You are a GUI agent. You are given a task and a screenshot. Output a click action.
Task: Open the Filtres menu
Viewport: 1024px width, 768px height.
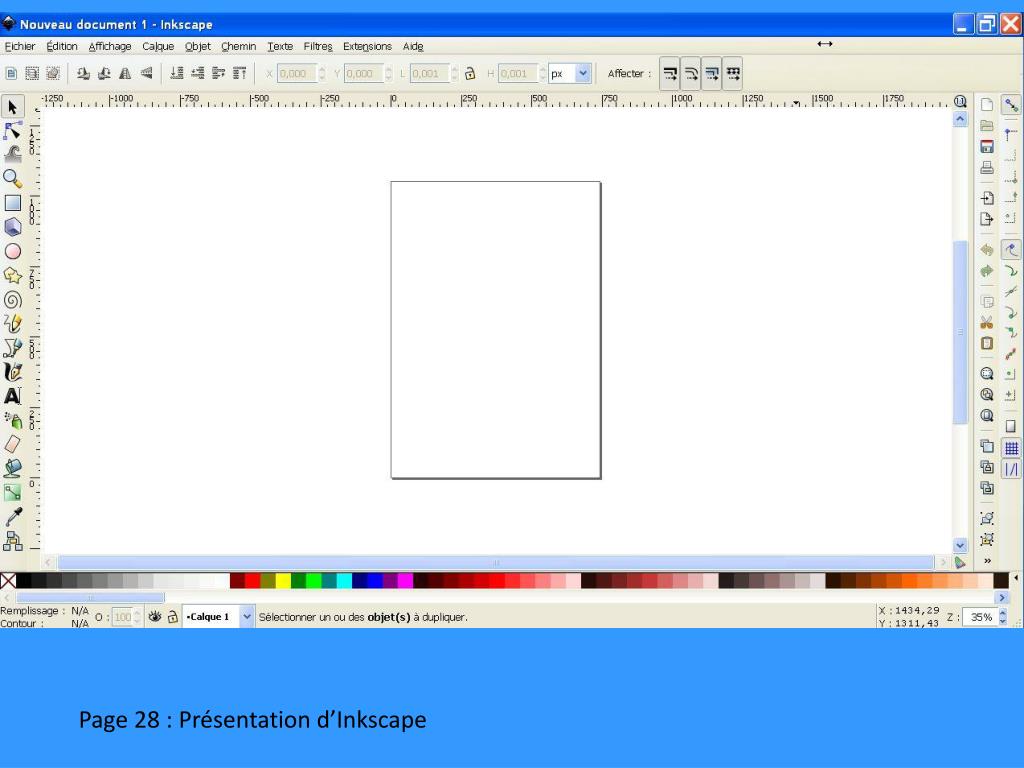click(318, 46)
